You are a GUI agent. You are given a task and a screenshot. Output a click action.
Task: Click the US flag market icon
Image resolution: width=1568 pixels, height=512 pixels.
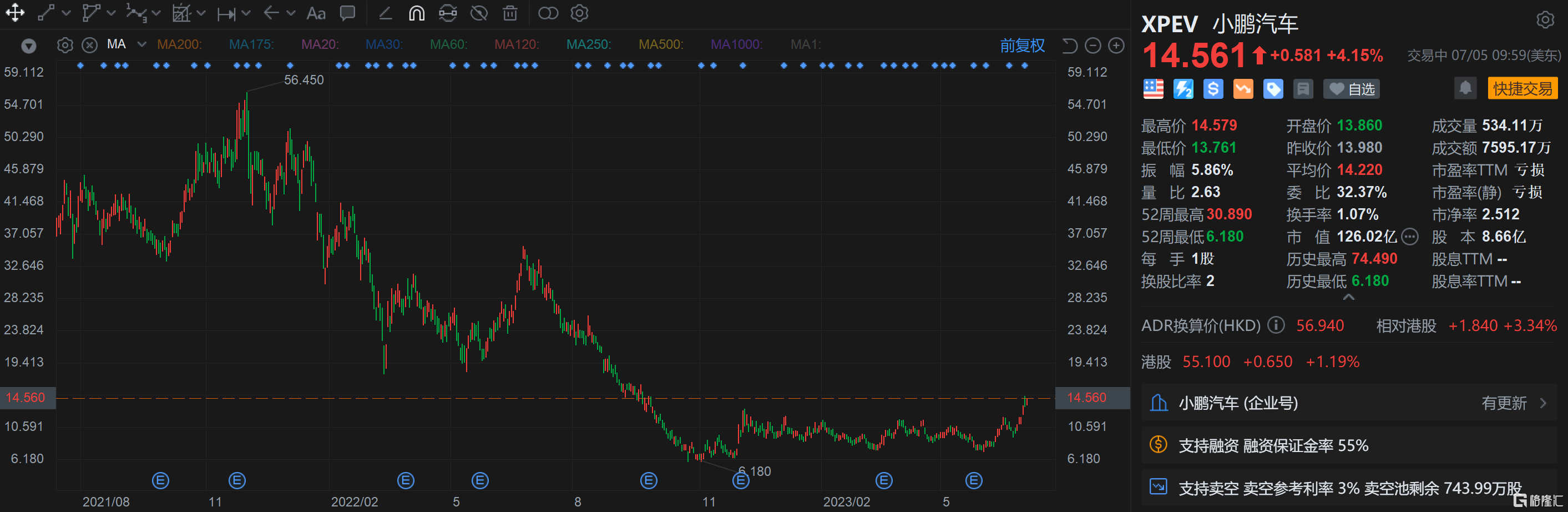pyautogui.click(x=1153, y=89)
